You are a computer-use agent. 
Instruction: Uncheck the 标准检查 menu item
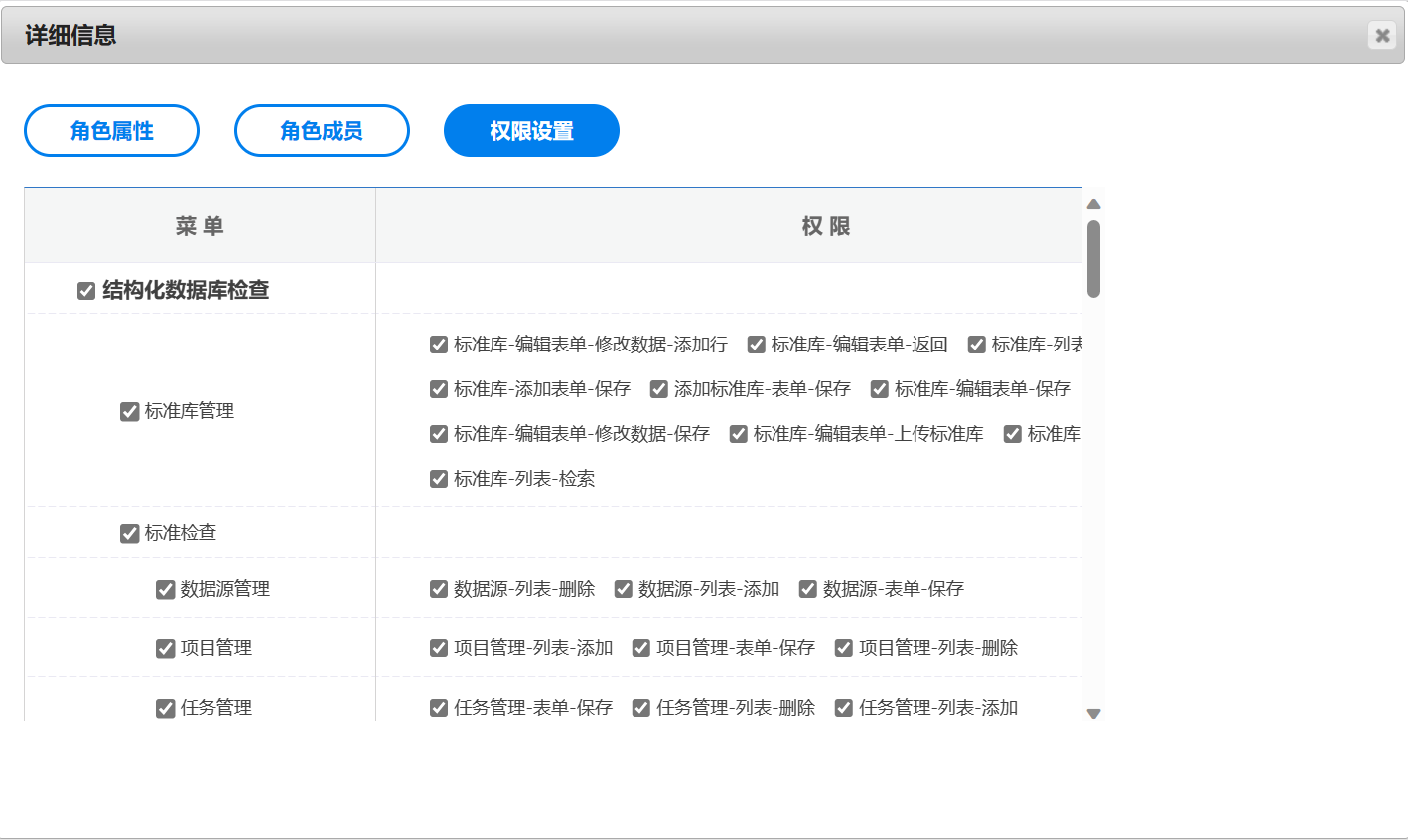[129, 534]
